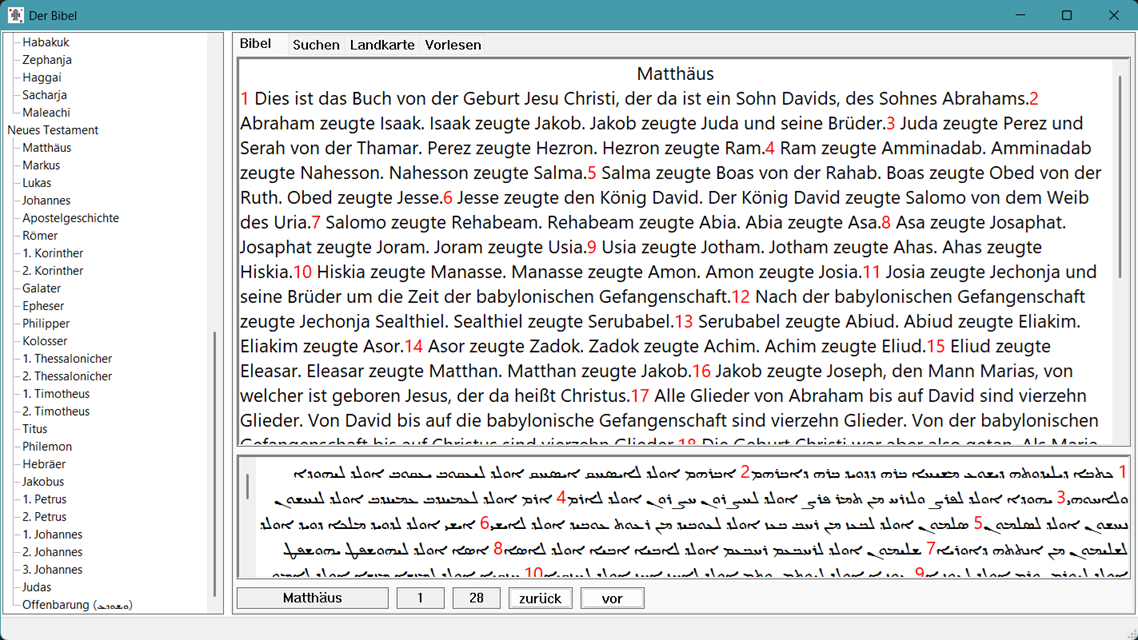
Task: Open the Suchen tab
Action: click(316, 45)
